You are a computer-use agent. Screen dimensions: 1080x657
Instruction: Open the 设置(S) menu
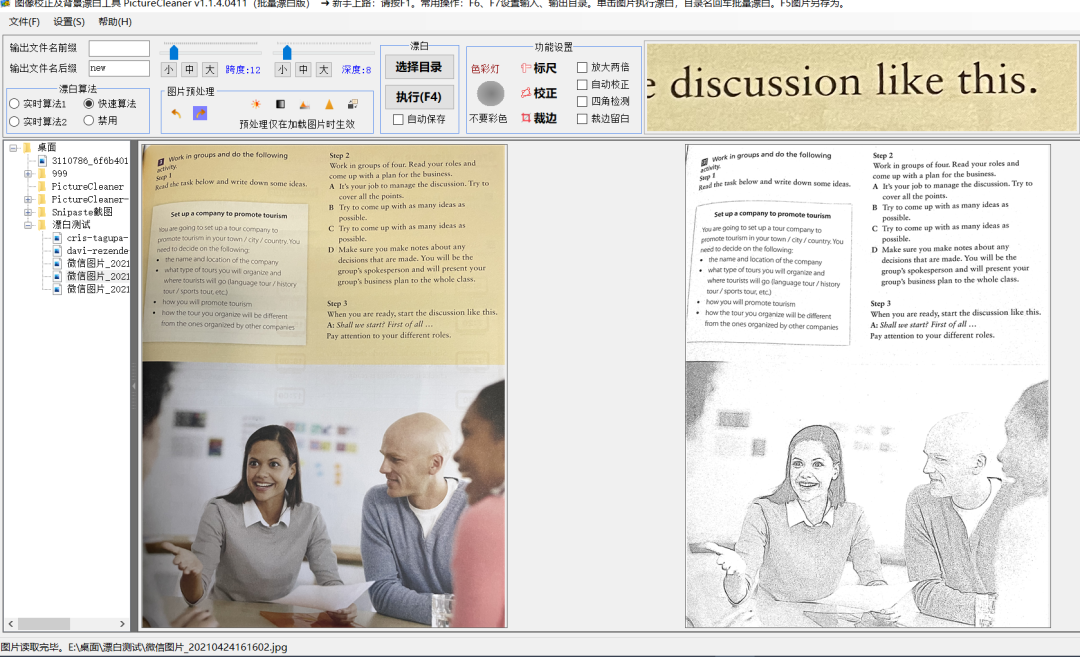69,21
